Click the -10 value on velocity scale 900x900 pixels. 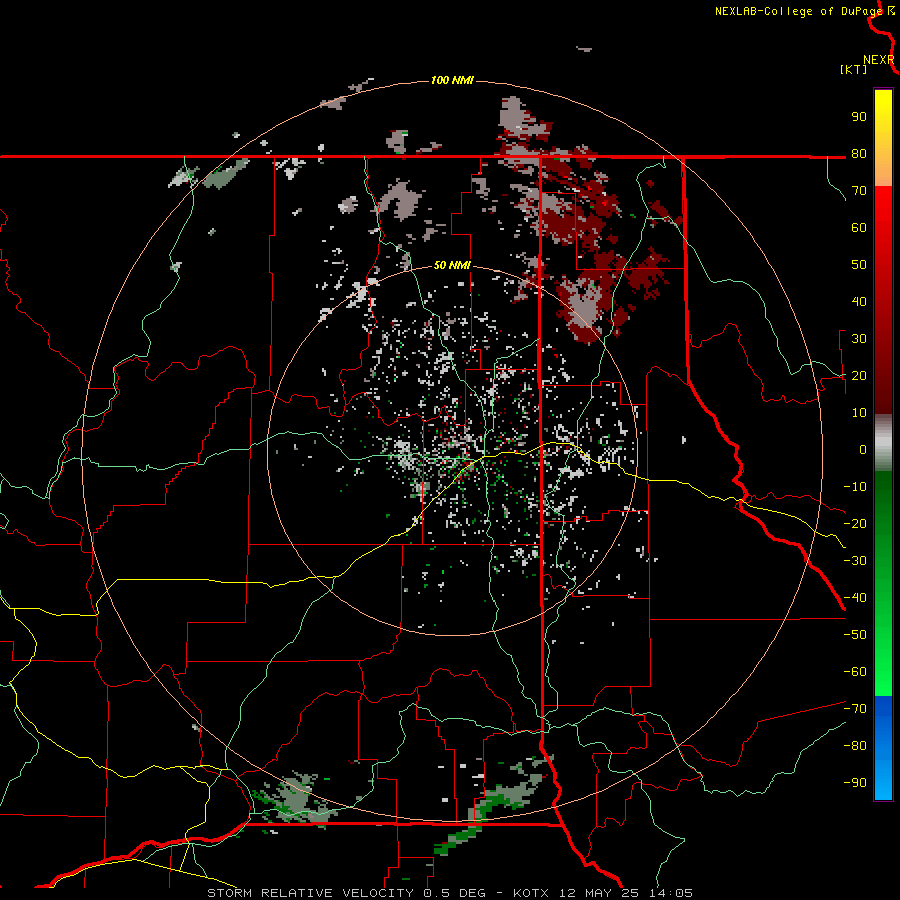point(855,487)
